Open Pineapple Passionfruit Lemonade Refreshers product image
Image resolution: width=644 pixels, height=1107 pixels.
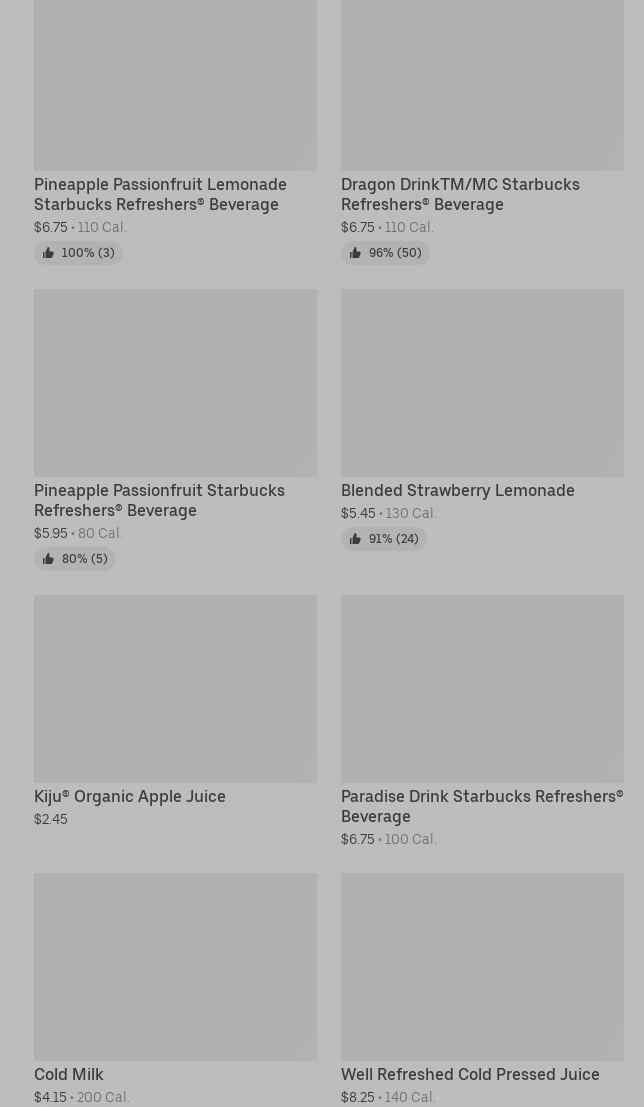[175, 85]
